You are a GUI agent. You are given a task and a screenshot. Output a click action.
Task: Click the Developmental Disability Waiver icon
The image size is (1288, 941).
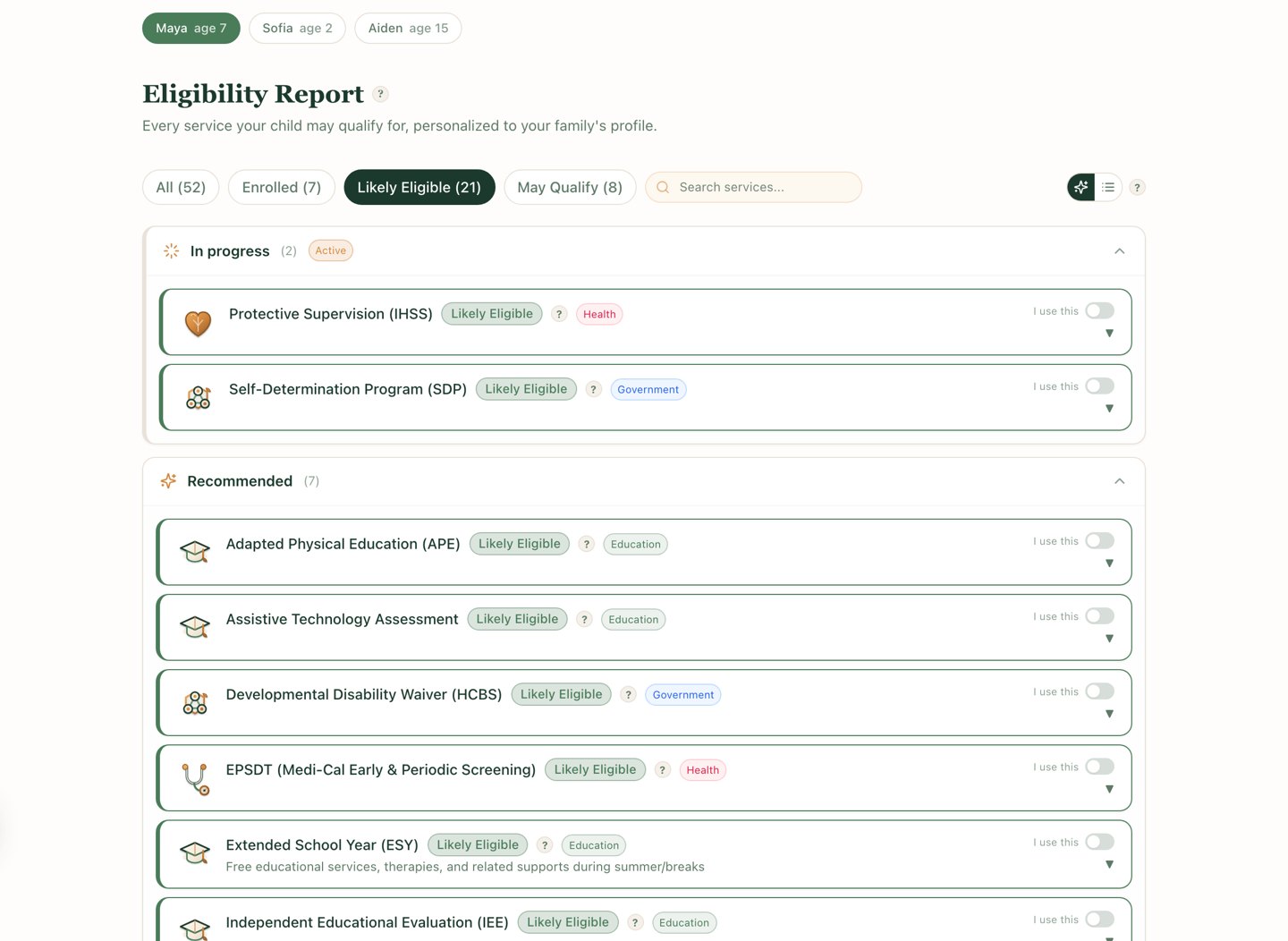(195, 703)
